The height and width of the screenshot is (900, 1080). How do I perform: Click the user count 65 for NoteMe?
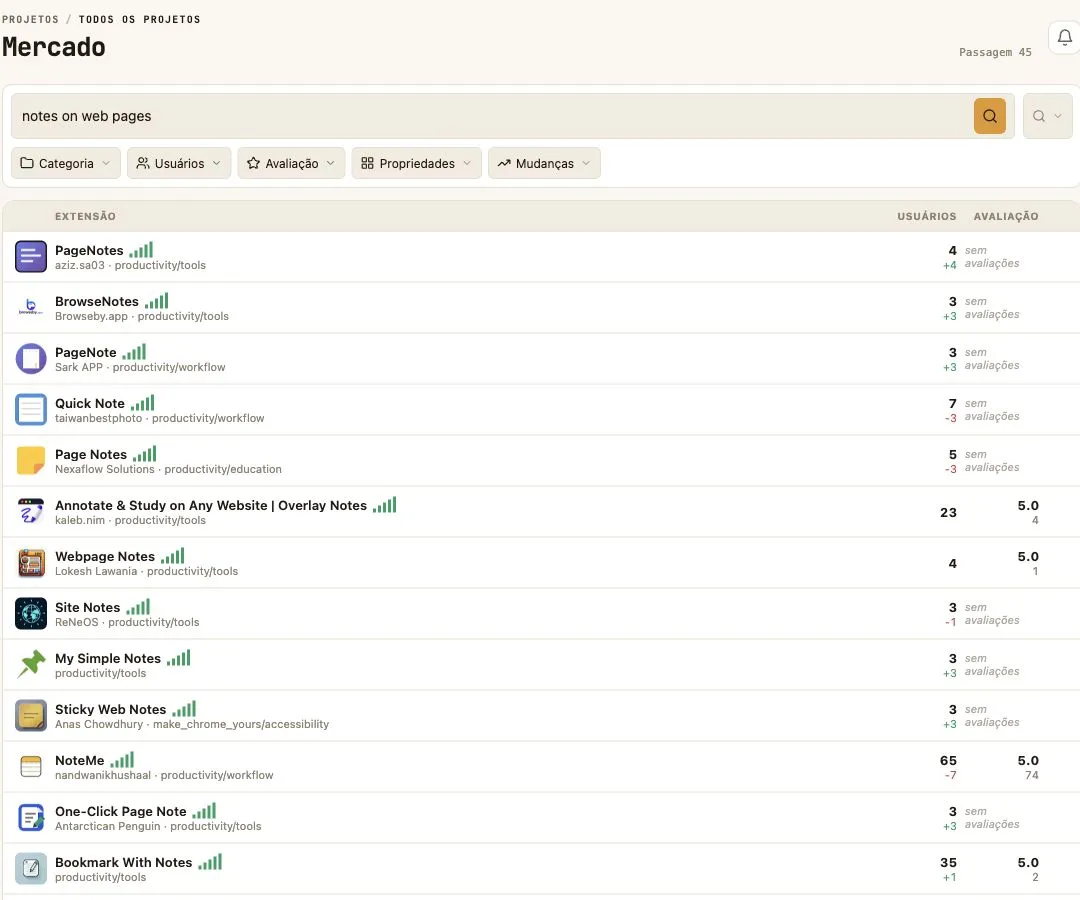click(948, 760)
